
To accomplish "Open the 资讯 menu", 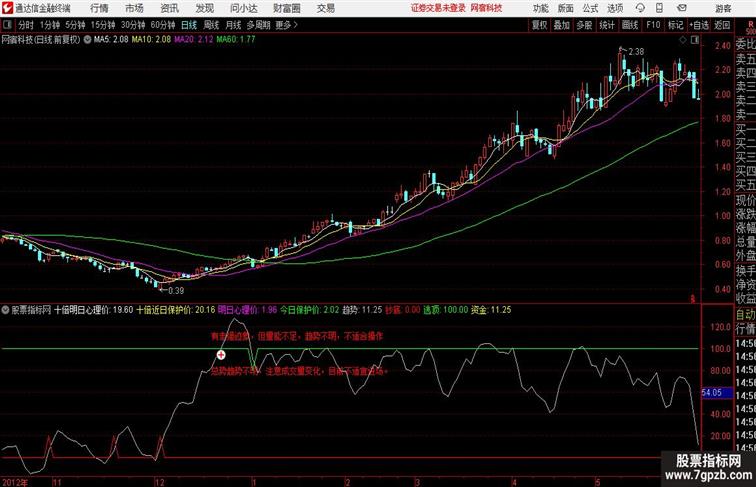I will 169,8.
